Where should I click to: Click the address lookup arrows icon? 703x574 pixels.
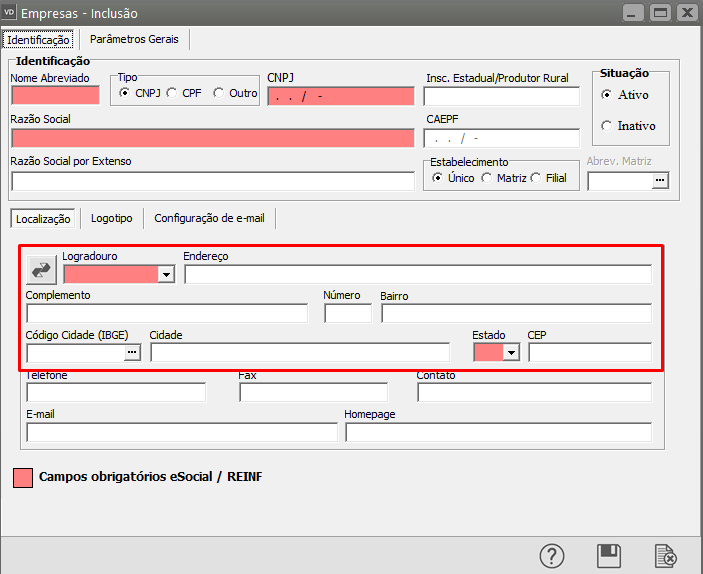point(42,270)
